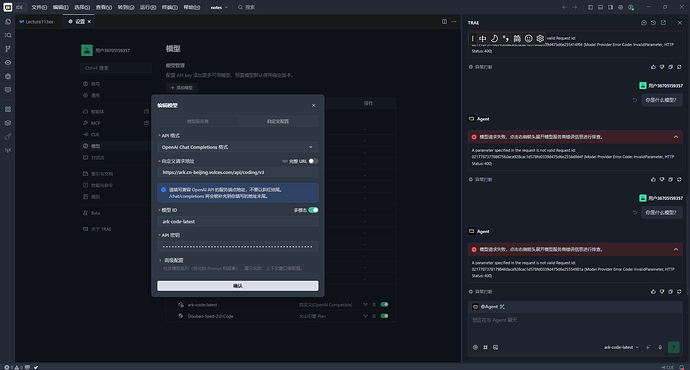Expand the chevron on ark-code-latest model row
The height and width of the screenshot is (370, 690).
(365, 304)
